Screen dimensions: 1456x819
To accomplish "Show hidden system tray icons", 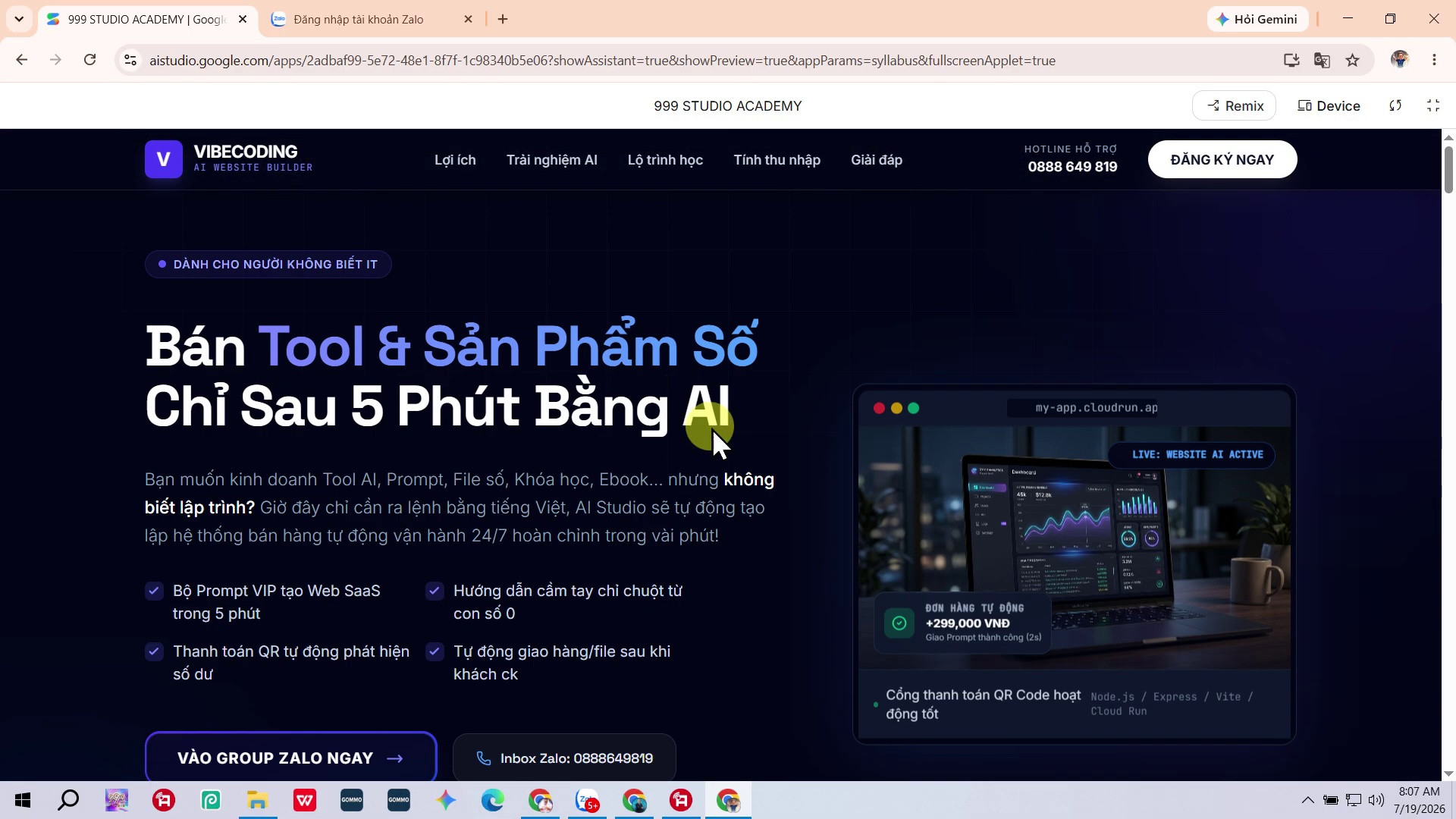I will tap(1308, 800).
